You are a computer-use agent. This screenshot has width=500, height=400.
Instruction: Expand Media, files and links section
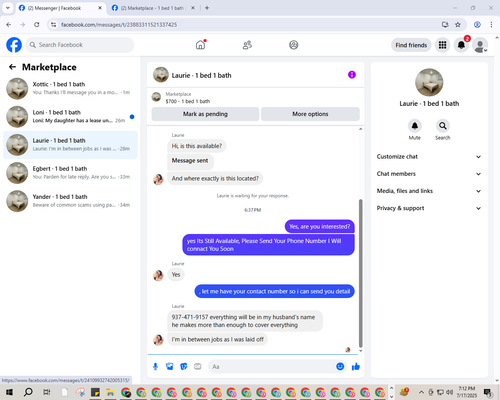[429, 191]
